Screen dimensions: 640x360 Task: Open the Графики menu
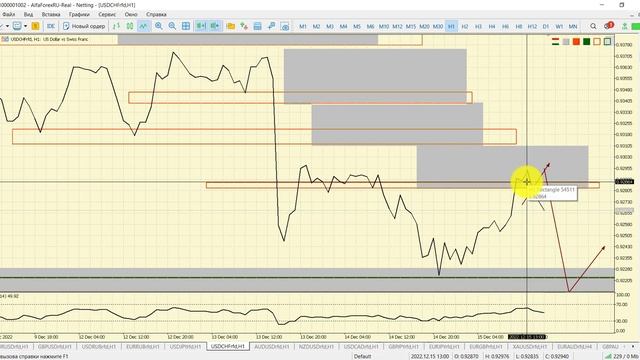point(79,14)
